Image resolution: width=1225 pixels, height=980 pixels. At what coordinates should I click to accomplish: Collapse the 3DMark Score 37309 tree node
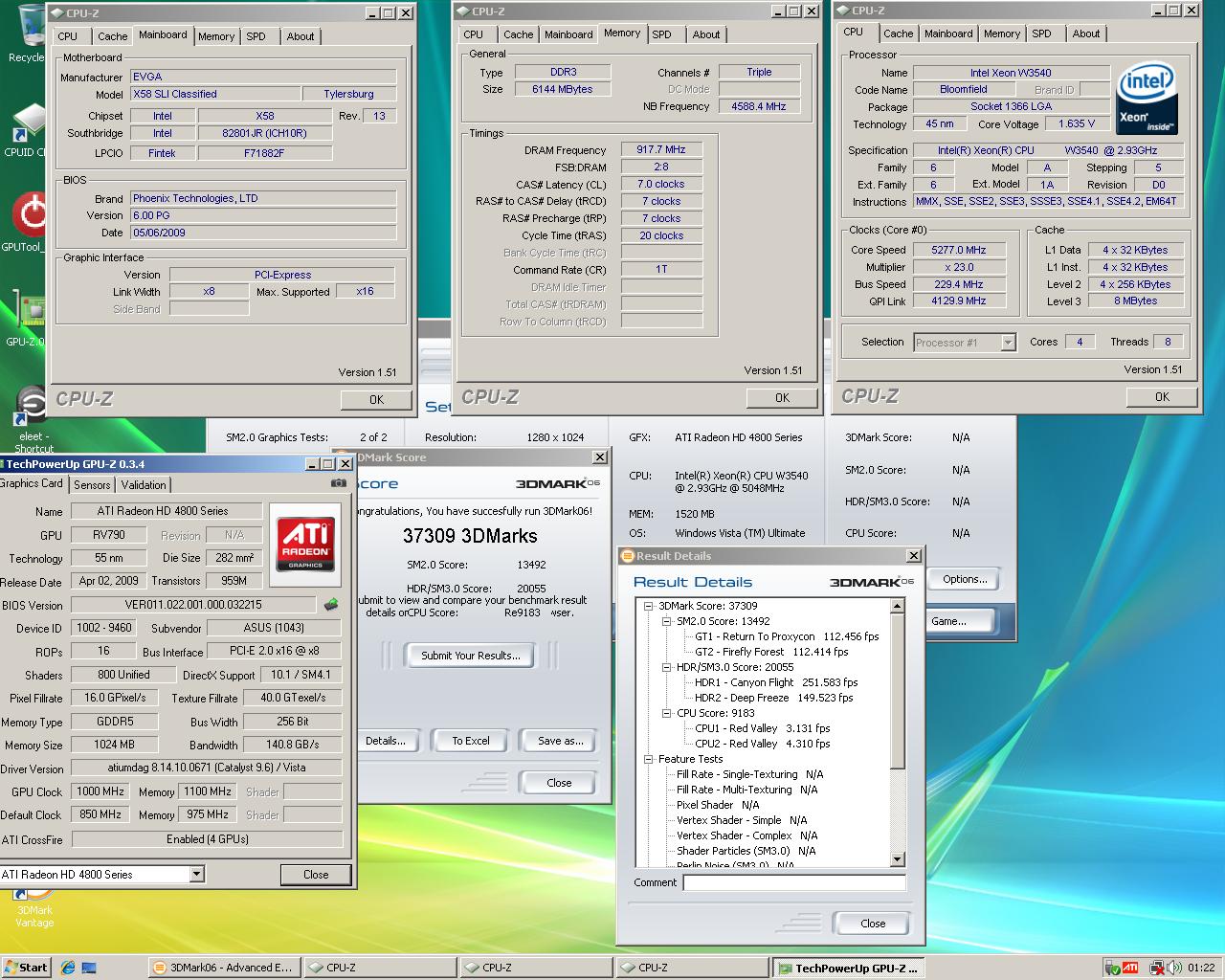coord(648,606)
